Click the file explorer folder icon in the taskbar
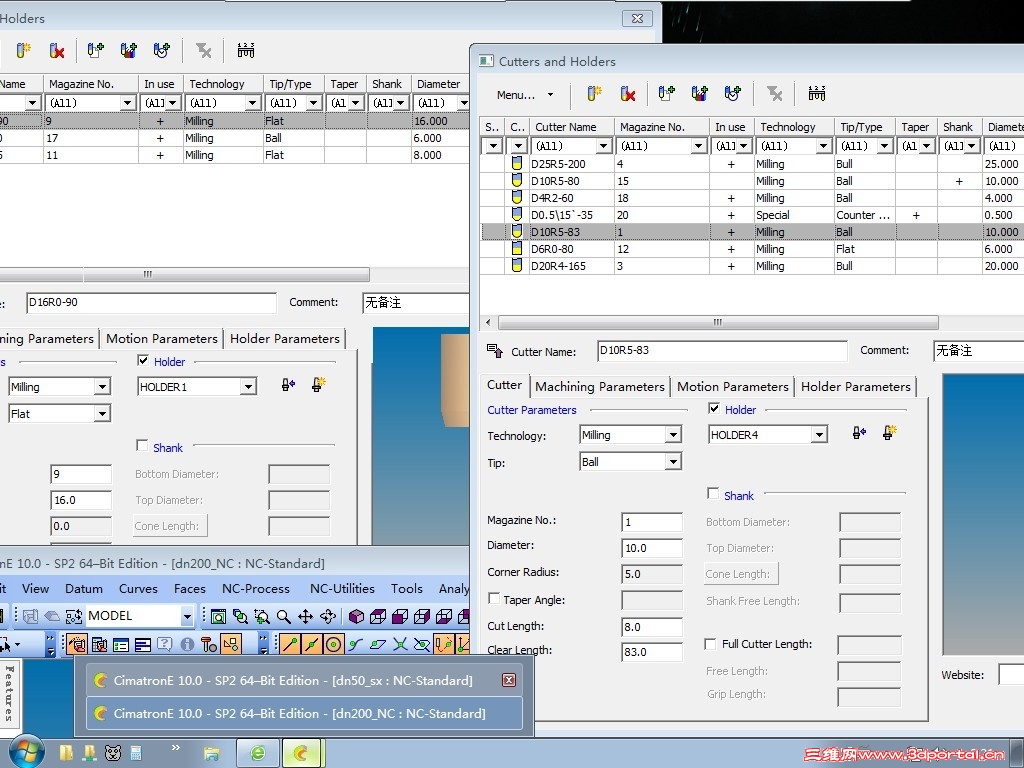Screen dimensions: 1024x768 point(211,754)
